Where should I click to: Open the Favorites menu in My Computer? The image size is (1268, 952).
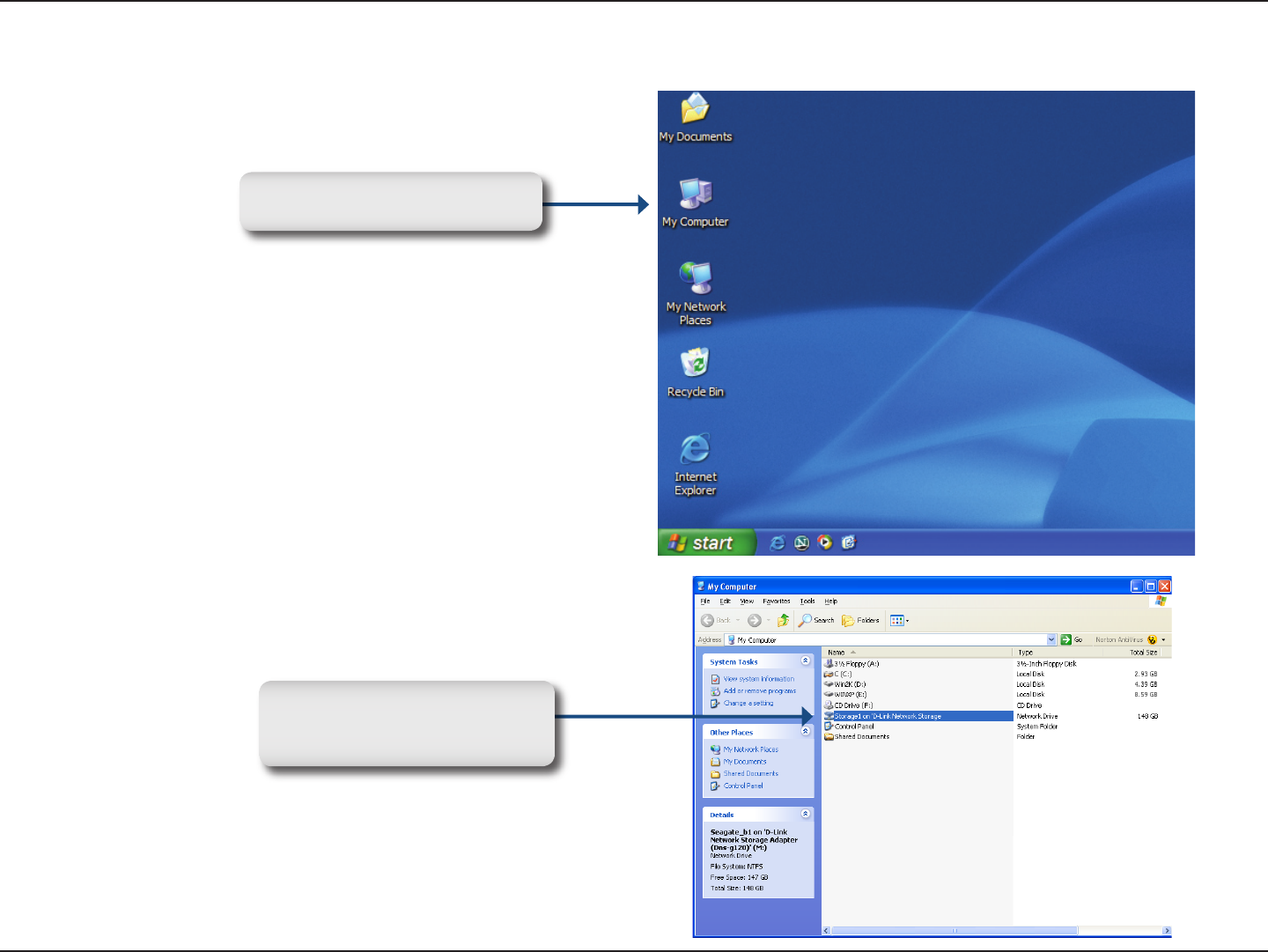tap(777, 601)
